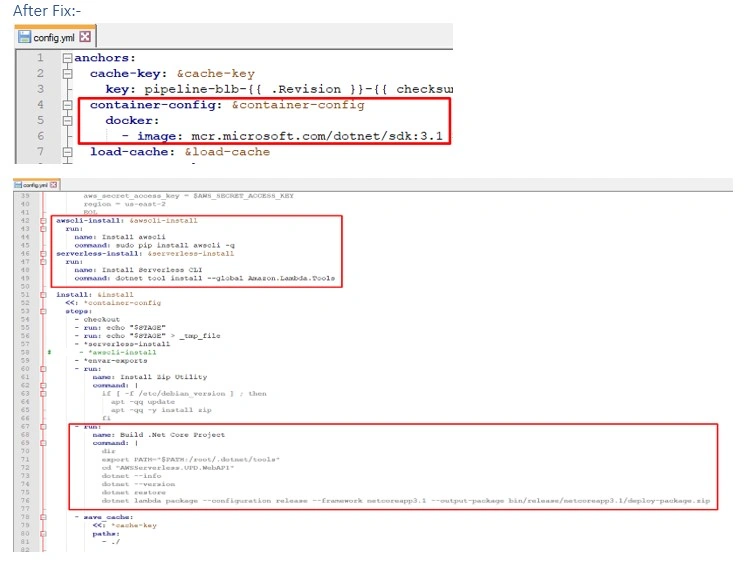Collapse the load-cache fold on line 7
This screenshot has height=566, width=751.
[x=68, y=152]
